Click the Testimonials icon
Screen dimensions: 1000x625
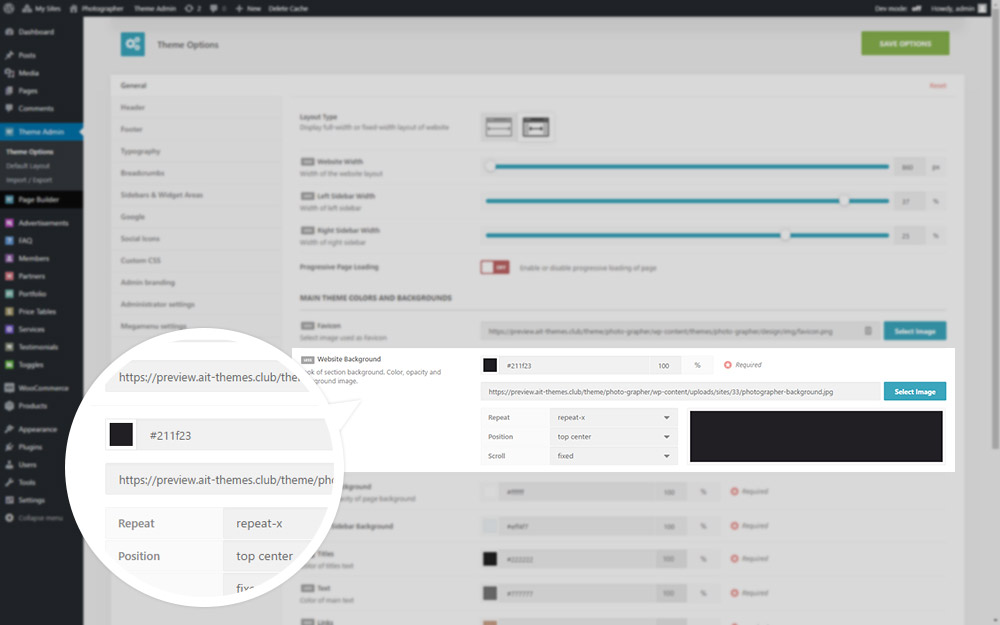tap(9, 347)
